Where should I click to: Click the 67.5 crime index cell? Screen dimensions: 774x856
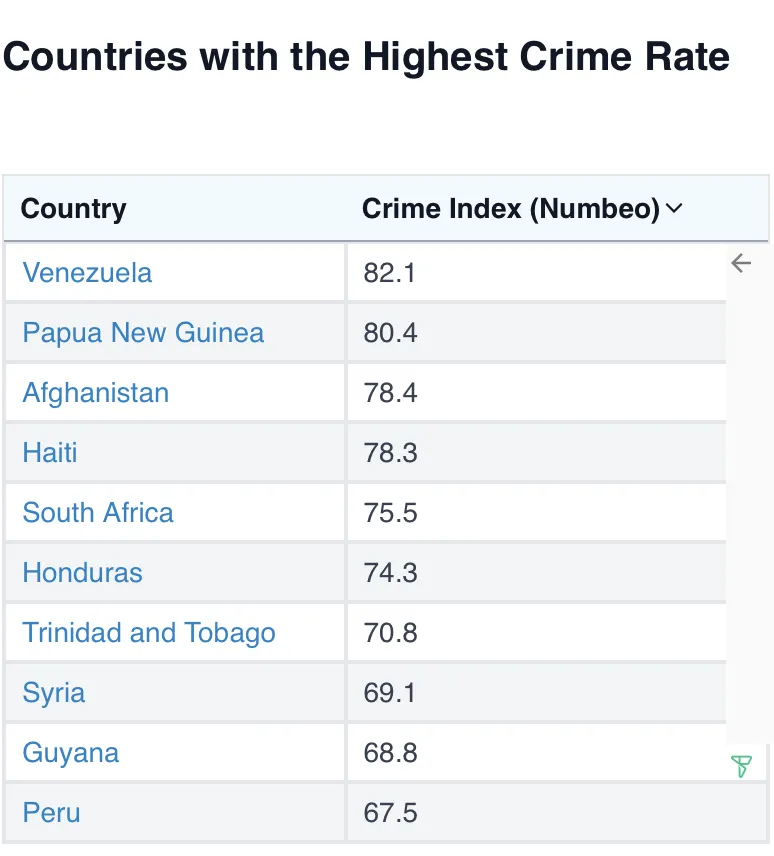click(391, 813)
